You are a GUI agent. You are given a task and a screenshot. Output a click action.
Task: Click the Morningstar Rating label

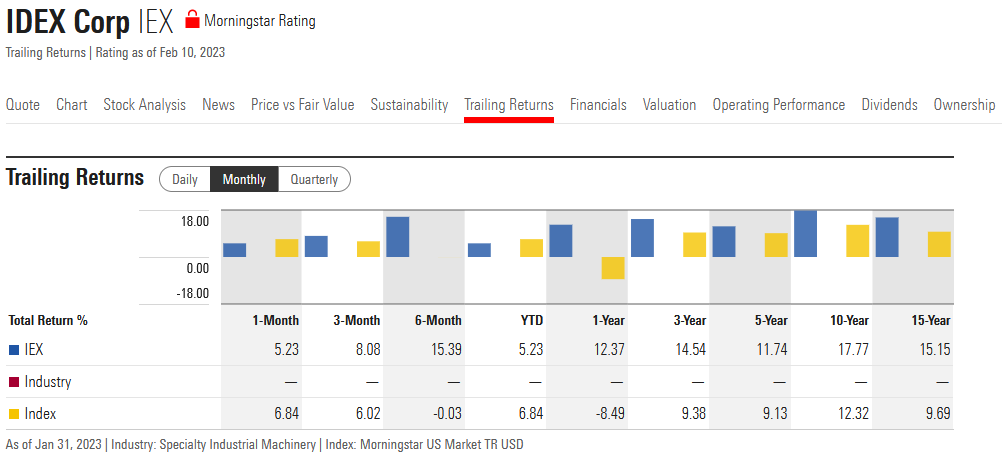[259, 21]
